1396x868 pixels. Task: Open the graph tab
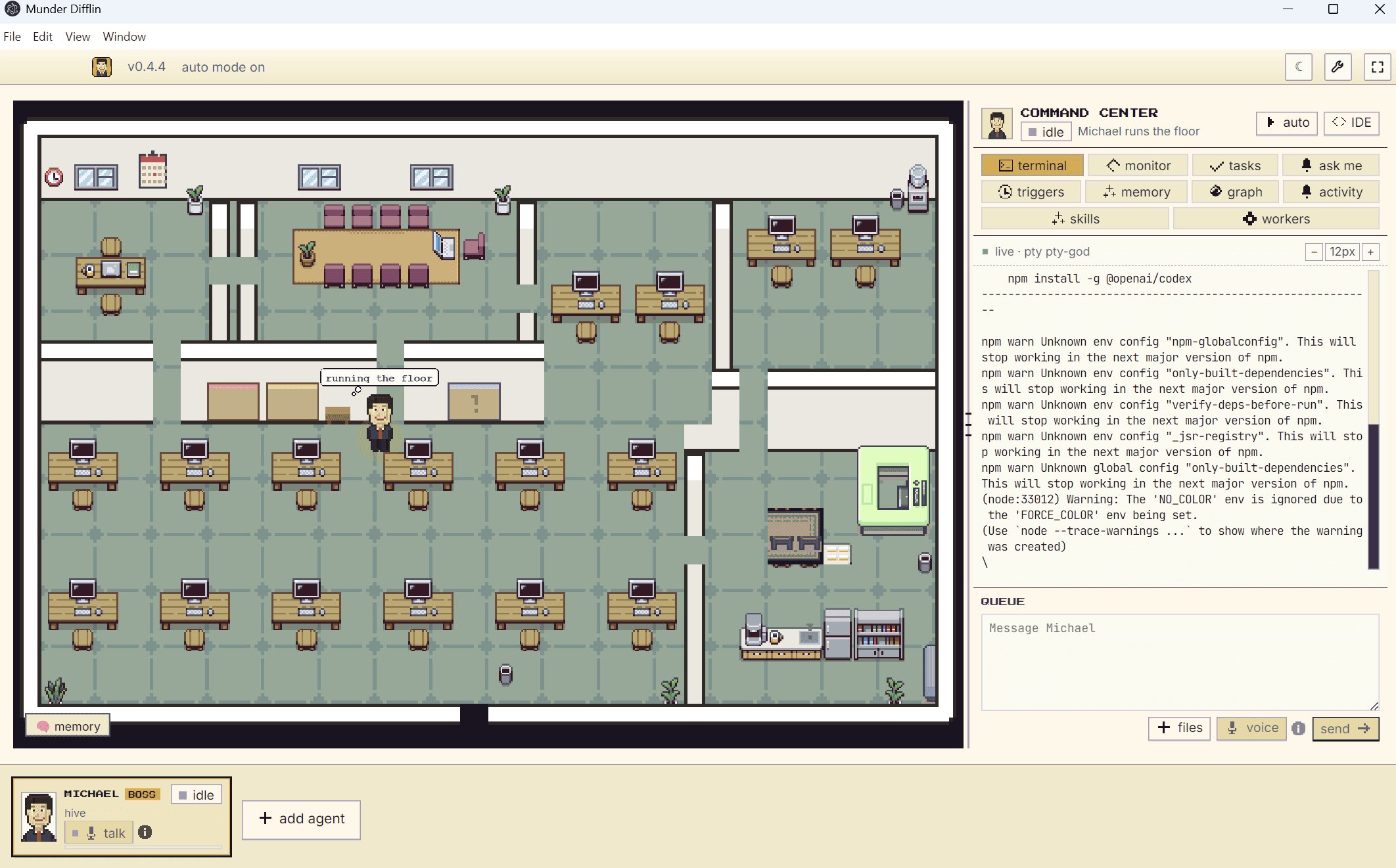tap(1236, 192)
